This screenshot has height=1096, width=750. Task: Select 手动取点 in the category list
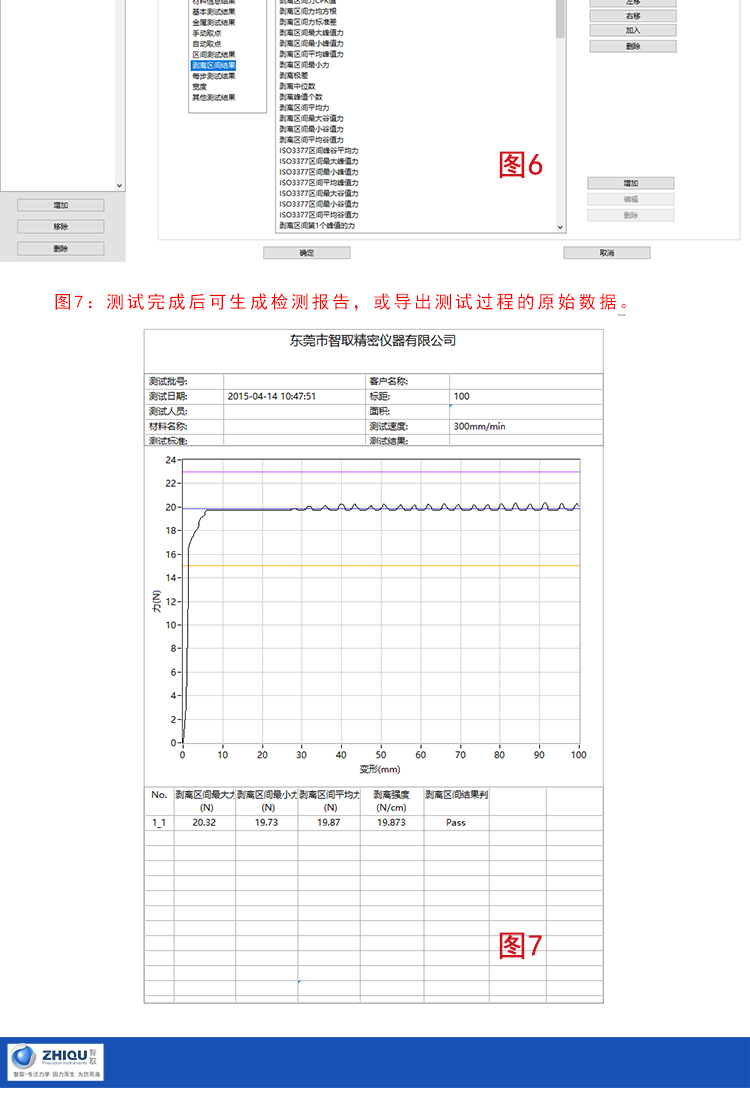(206, 33)
